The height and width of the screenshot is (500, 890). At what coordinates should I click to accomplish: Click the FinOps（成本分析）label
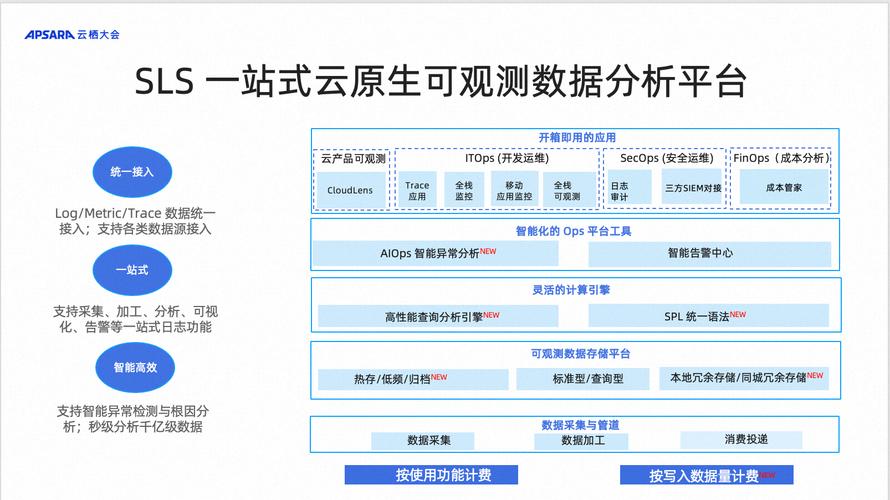[x=781, y=158]
